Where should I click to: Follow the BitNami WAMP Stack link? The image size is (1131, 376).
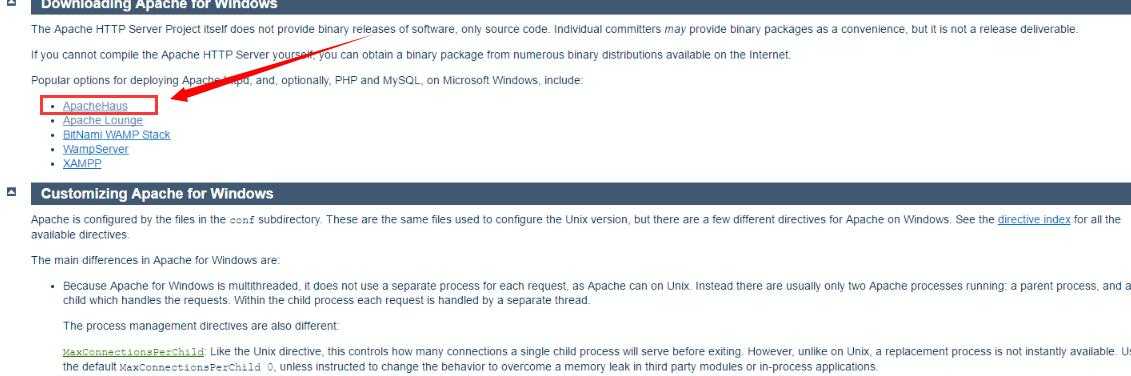pos(117,135)
